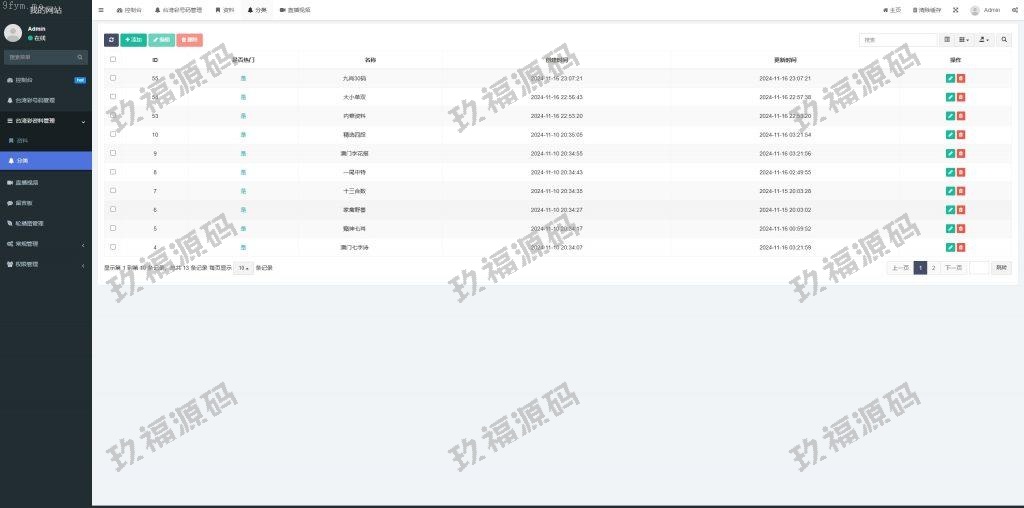This screenshot has width=1024, height=508.
Task: Open the advanced search magnifier icon
Action: (x=1005, y=40)
